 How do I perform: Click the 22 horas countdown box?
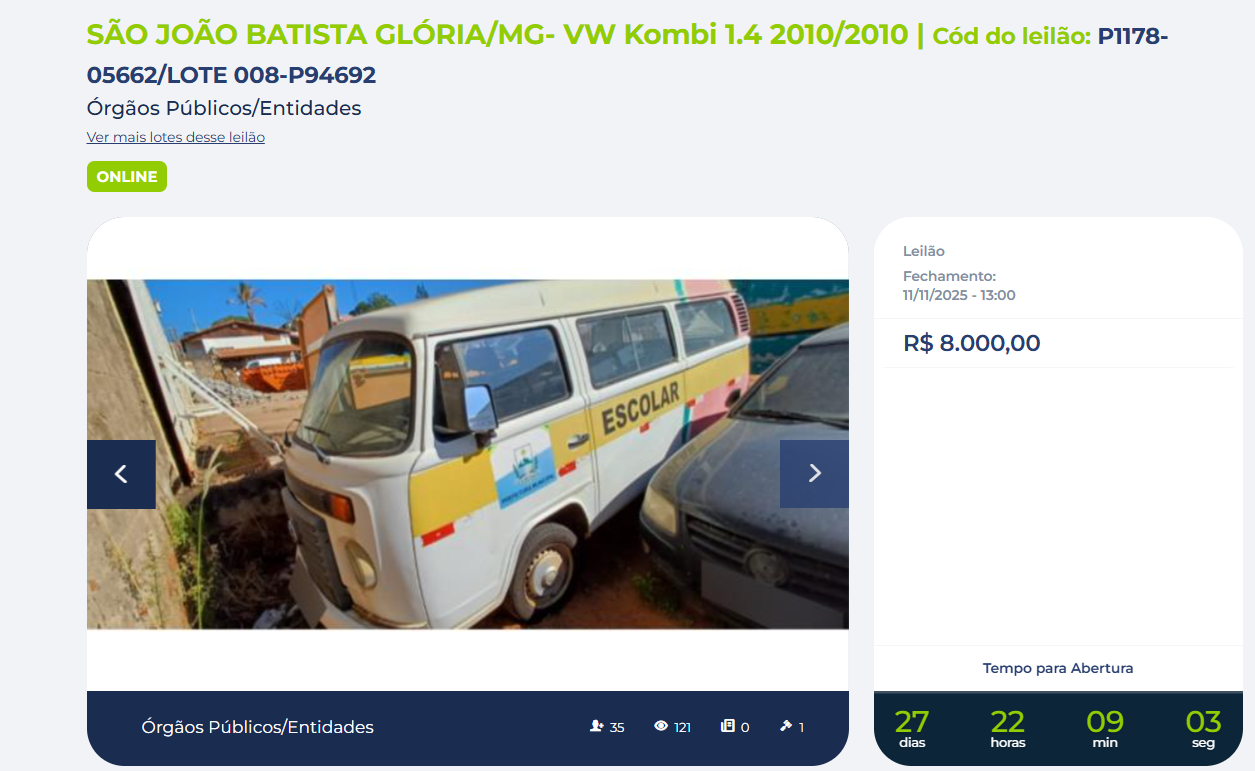(x=1008, y=728)
